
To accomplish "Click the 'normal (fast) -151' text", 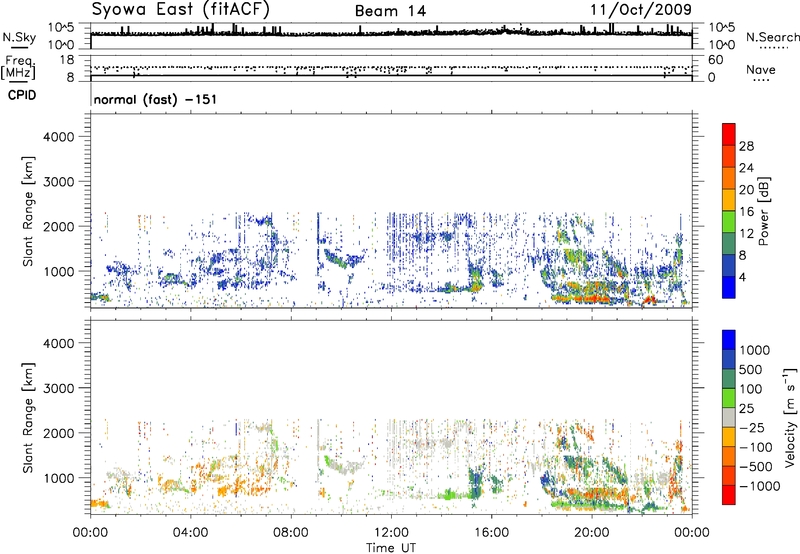I will coord(155,99).
